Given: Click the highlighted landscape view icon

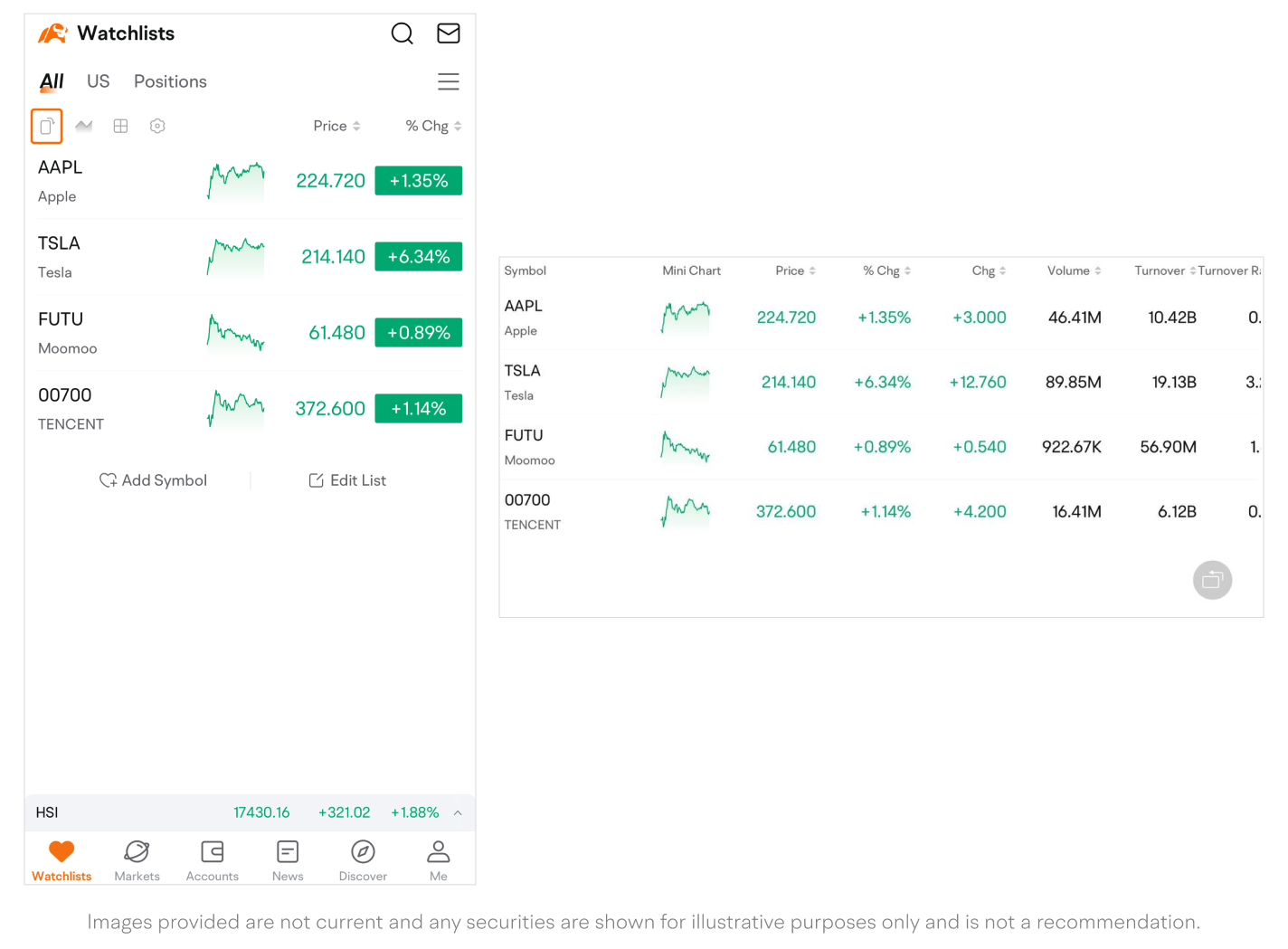Looking at the screenshot, I should (46, 127).
